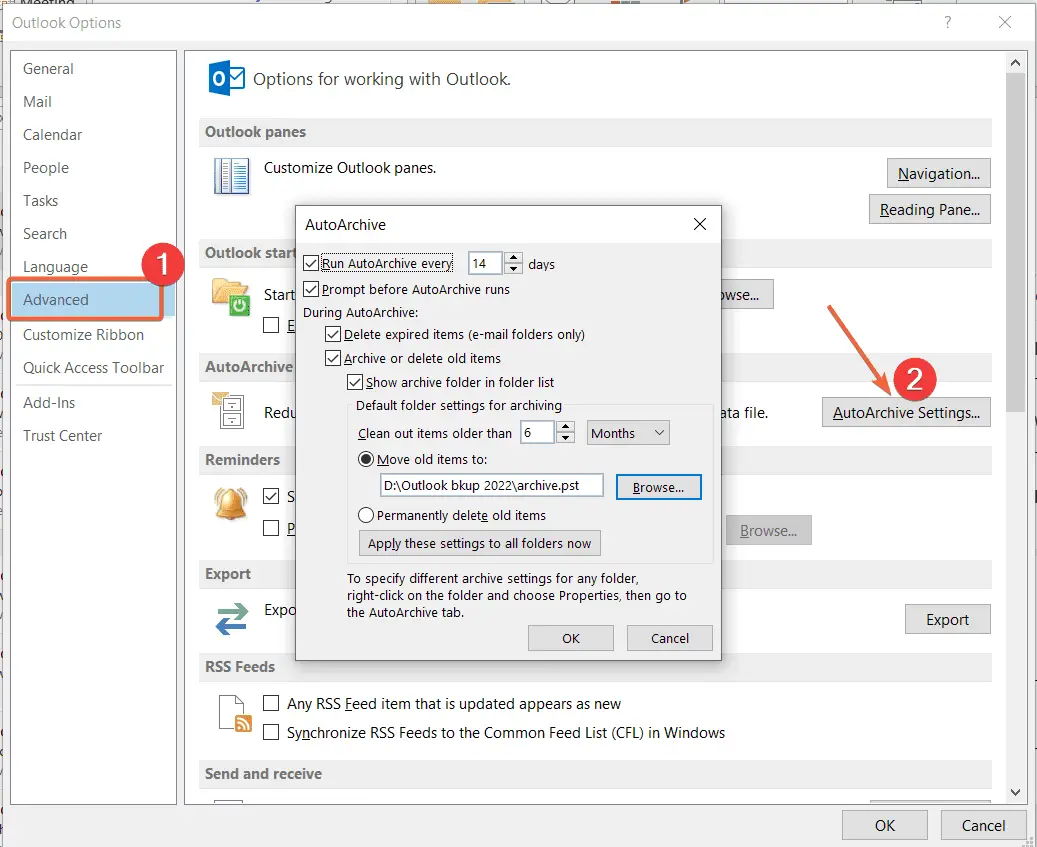This screenshot has width=1037, height=847.
Task: Click the Outlook start folder icon
Action: coord(231,297)
